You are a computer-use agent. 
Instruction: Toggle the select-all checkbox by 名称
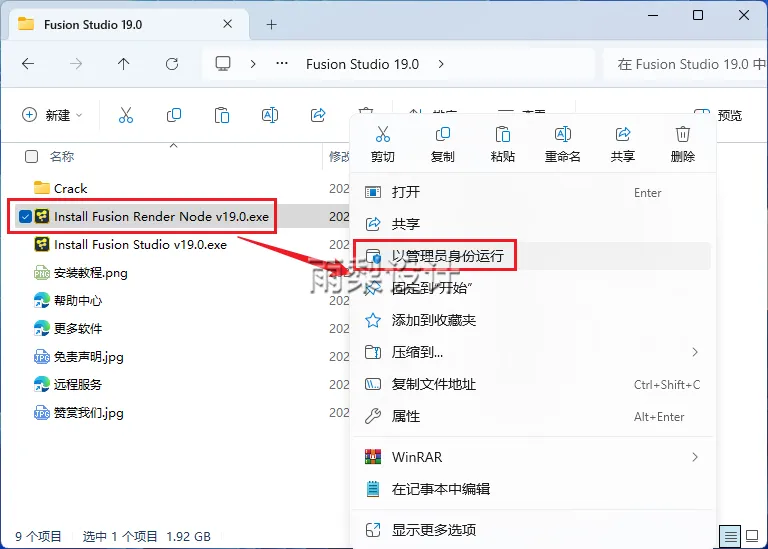click(x=31, y=156)
